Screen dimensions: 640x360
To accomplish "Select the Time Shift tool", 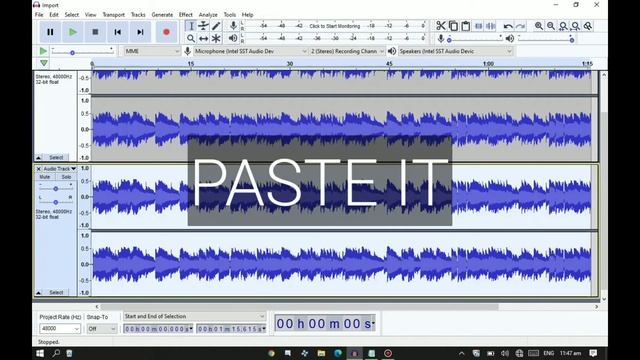I will 203,39.
